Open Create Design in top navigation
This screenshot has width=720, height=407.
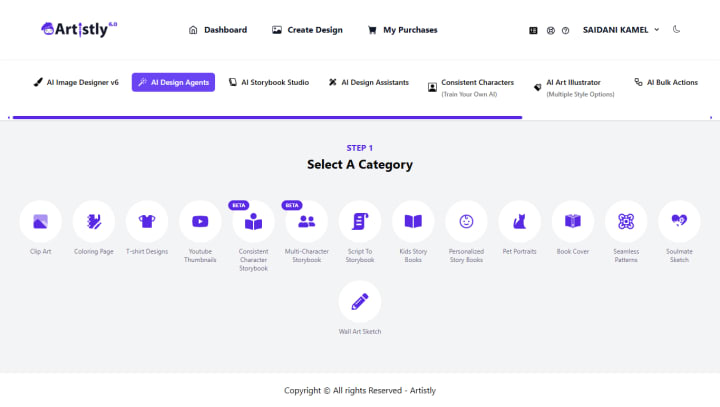coord(307,30)
